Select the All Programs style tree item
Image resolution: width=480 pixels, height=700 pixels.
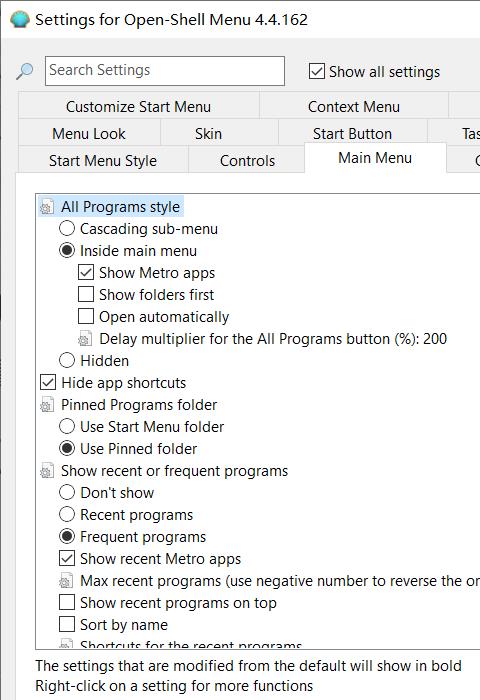121,207
